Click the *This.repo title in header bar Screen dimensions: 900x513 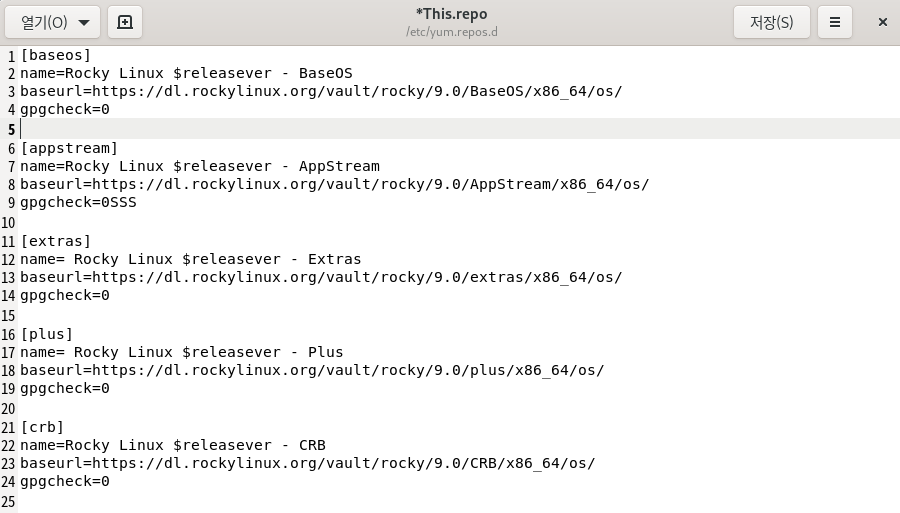pos(452,14)
